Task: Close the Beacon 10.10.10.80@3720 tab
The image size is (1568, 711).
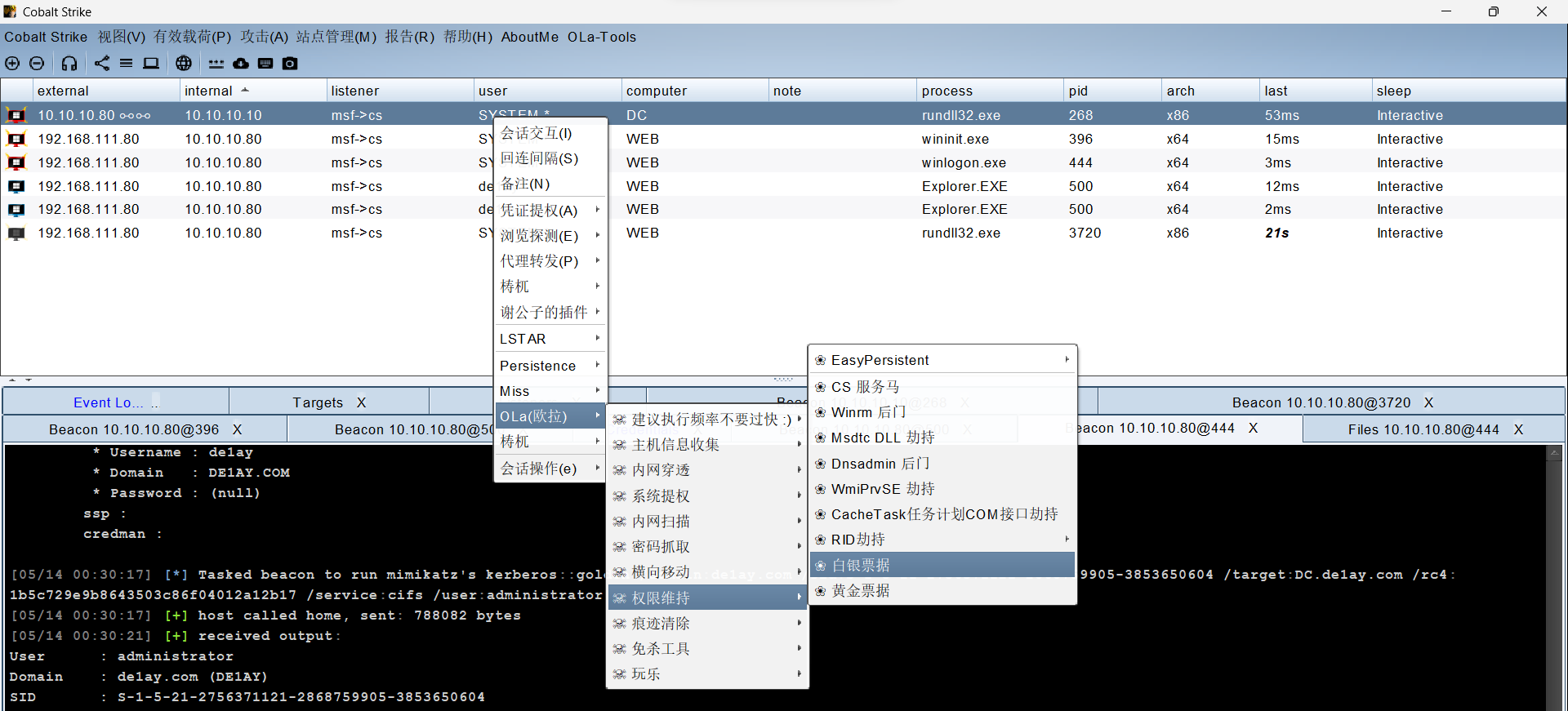Action: [x=1429, y=402]
